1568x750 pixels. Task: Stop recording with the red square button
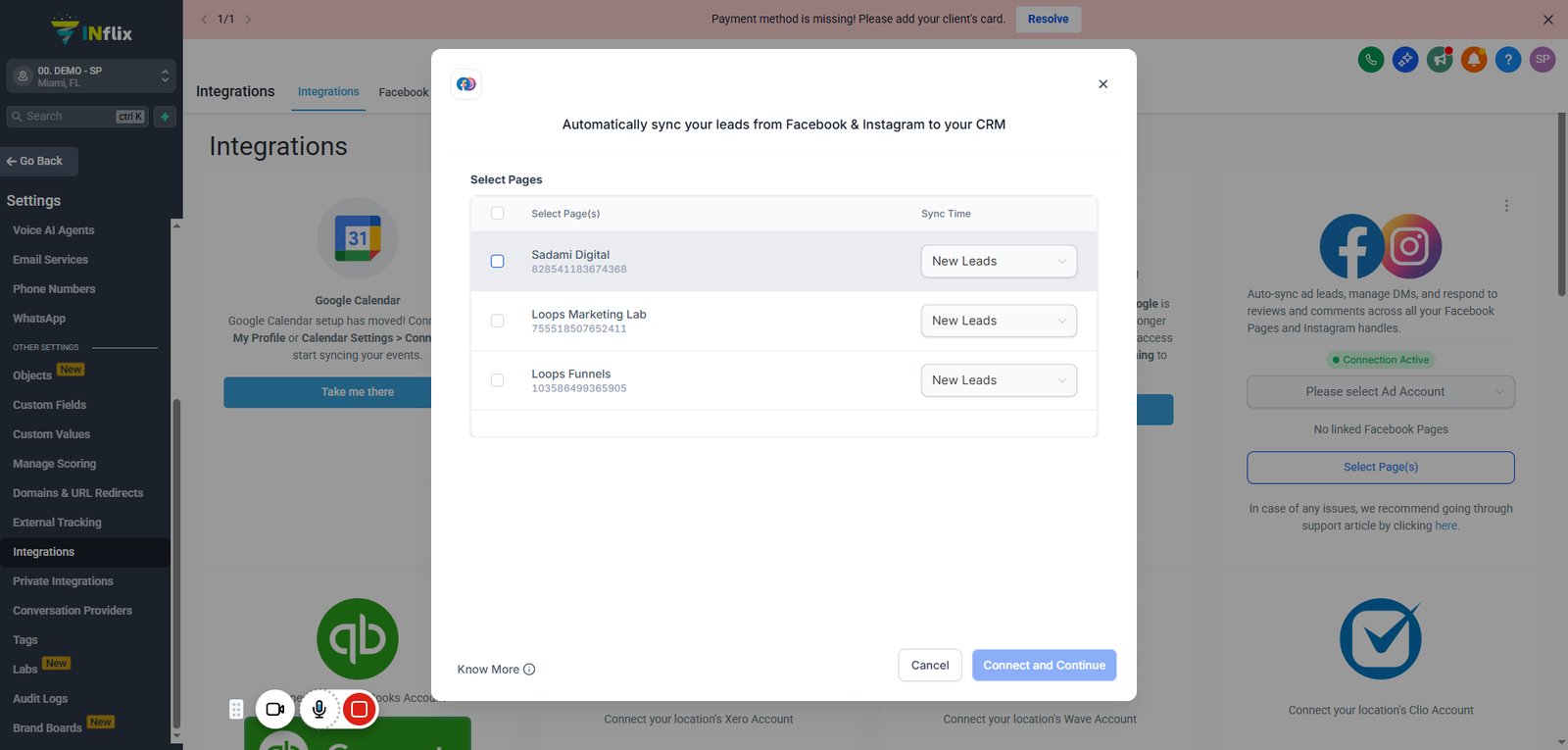click(x=360, y=709)
